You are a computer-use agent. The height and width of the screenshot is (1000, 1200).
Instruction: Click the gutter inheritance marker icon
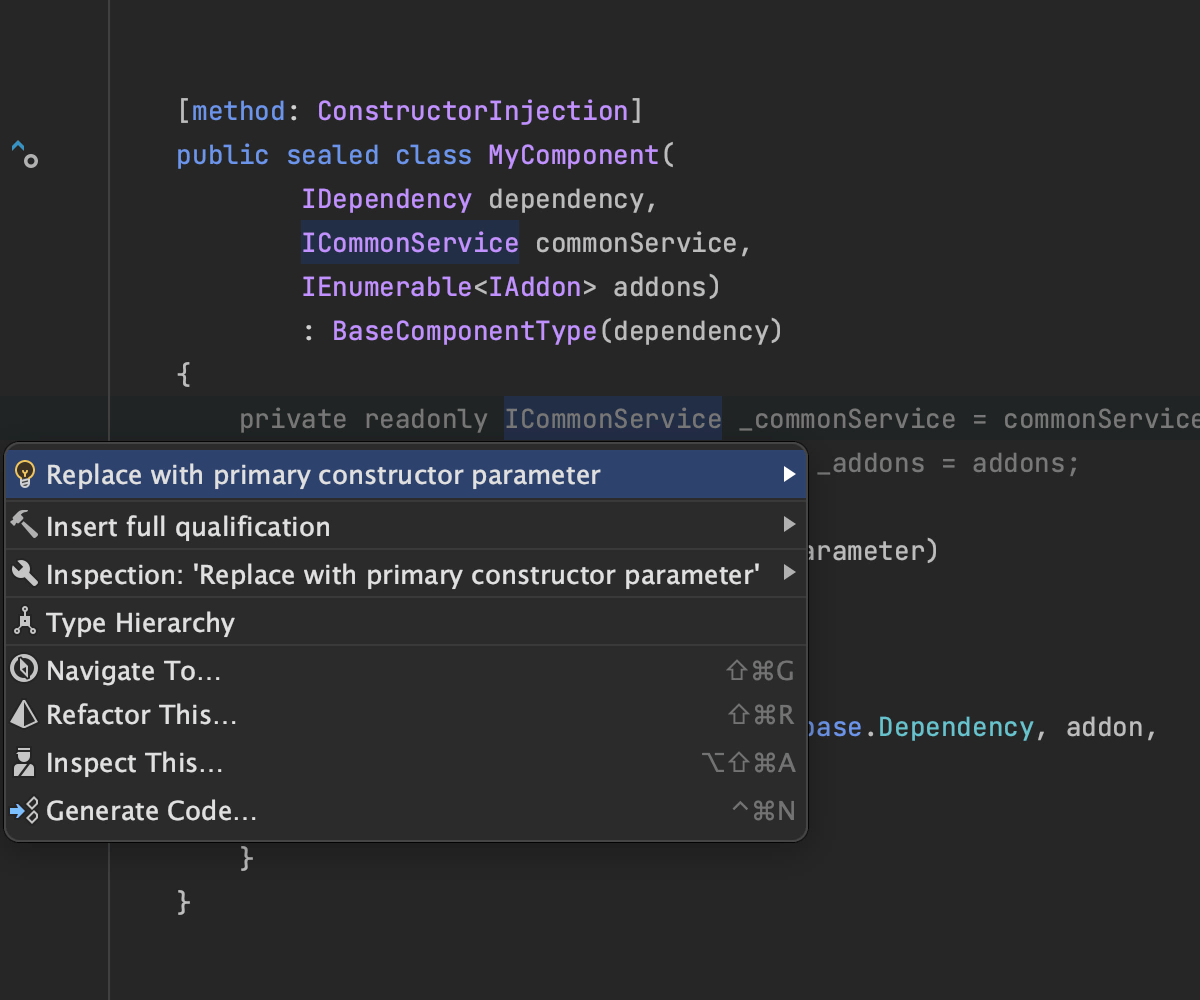[x=24, y=156]
